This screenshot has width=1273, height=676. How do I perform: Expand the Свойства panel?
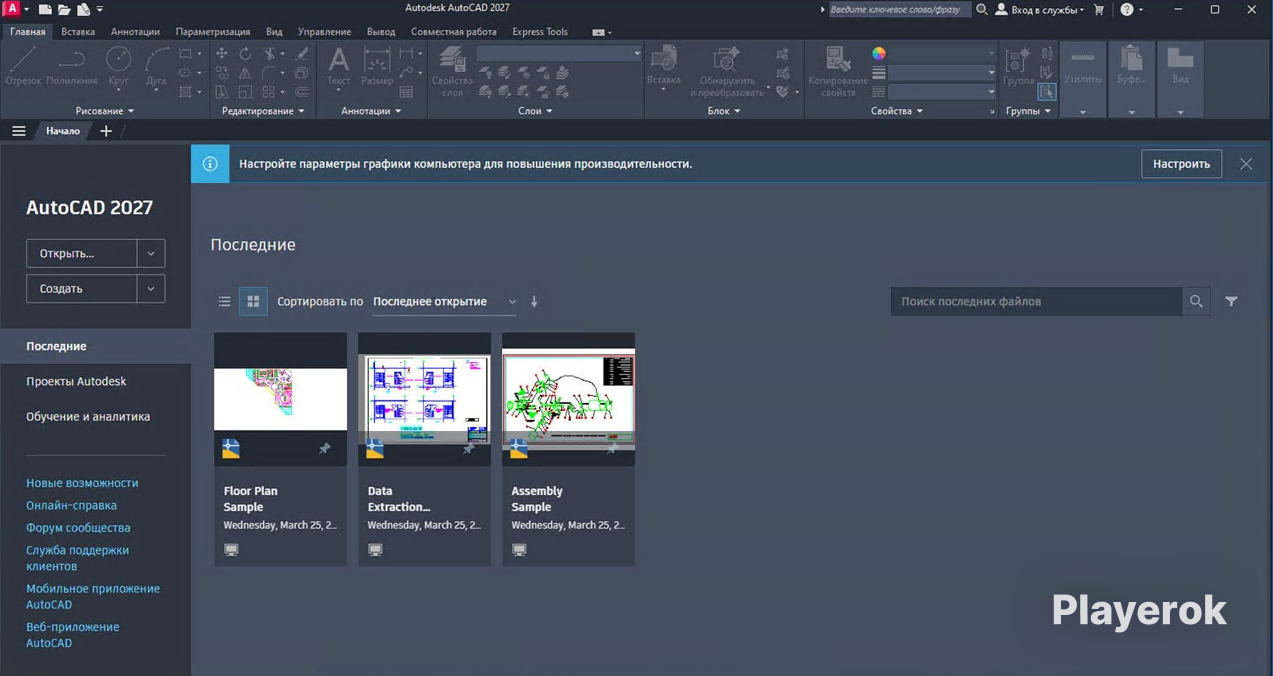coord(897,111)
